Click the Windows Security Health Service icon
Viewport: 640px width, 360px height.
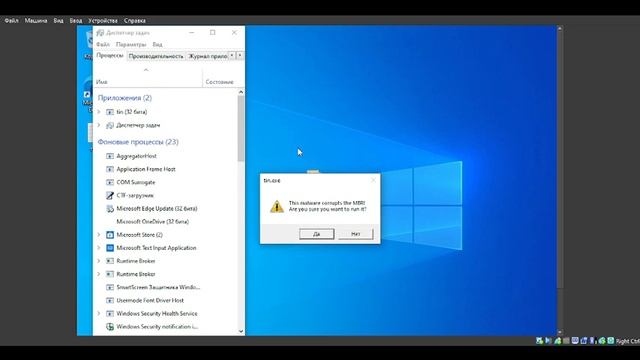pos(110,313)
